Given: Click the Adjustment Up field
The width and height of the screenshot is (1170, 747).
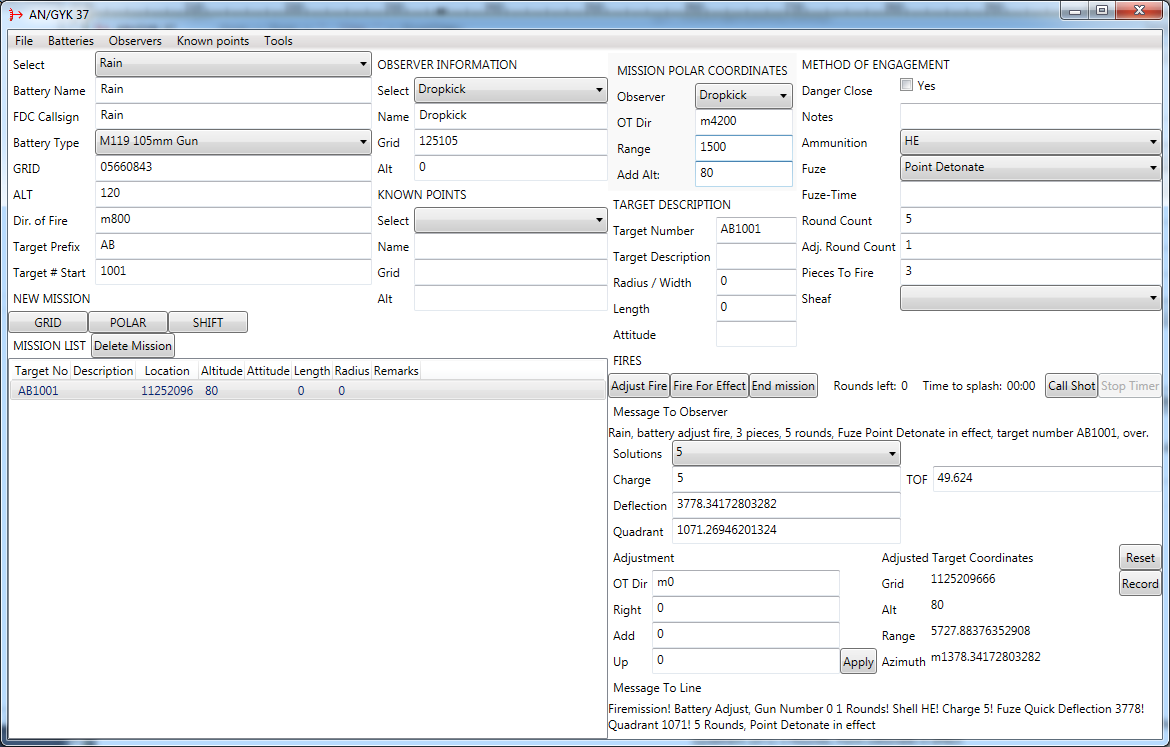Looking at the screenshot, I should (x=745, y=662).
